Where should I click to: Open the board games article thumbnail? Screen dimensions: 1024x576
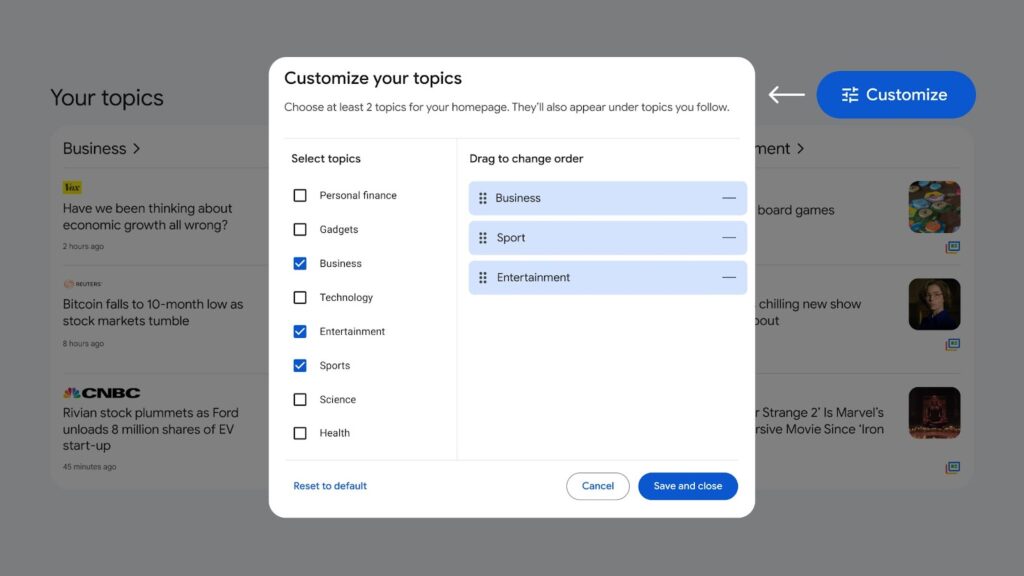934,207
